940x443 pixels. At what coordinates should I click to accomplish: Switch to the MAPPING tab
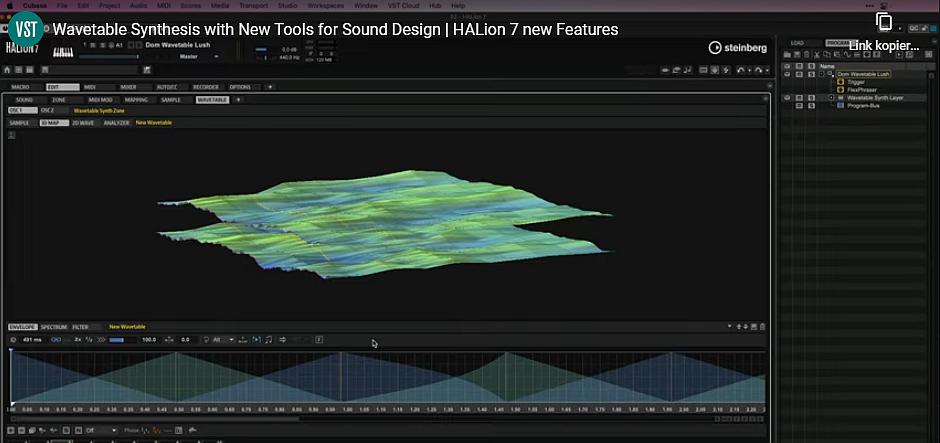click(x=137, y=100)
